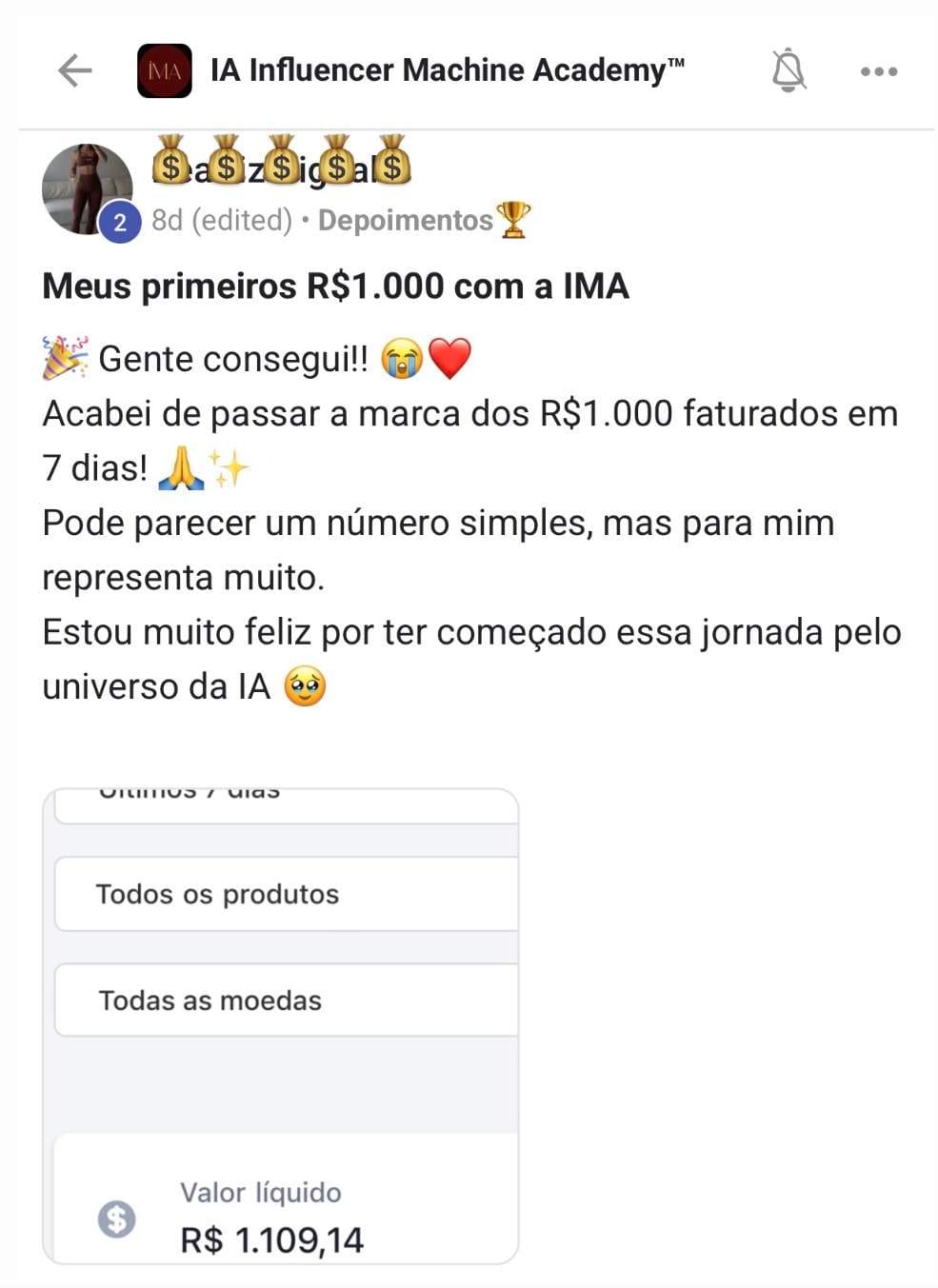This screenshot has width=938, height=1288.
Task: Tap the level 2 badge on avatar
Action: 120,223
